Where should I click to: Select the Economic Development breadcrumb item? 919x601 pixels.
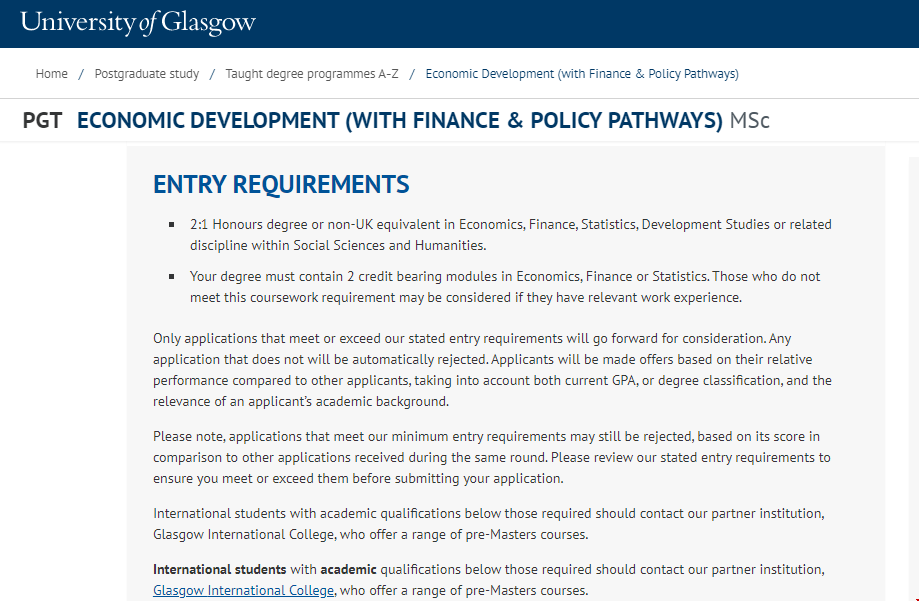point(582,74)
